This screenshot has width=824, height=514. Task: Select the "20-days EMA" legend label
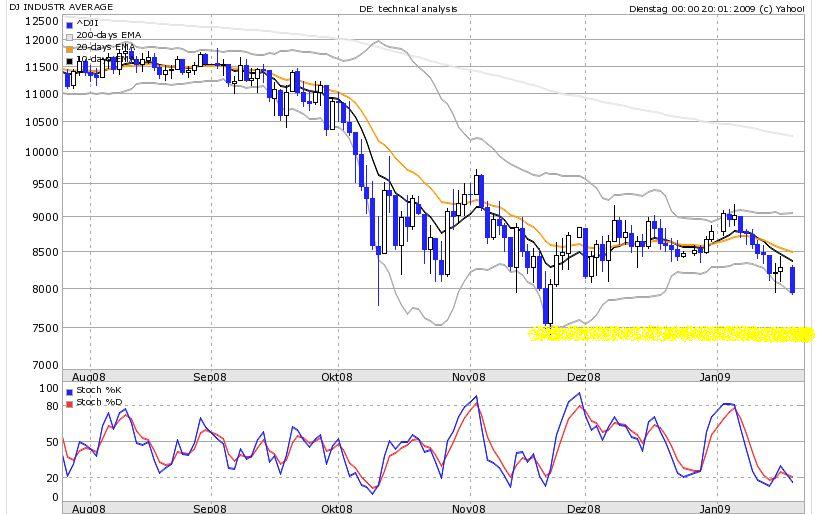[x=106, y=47]
